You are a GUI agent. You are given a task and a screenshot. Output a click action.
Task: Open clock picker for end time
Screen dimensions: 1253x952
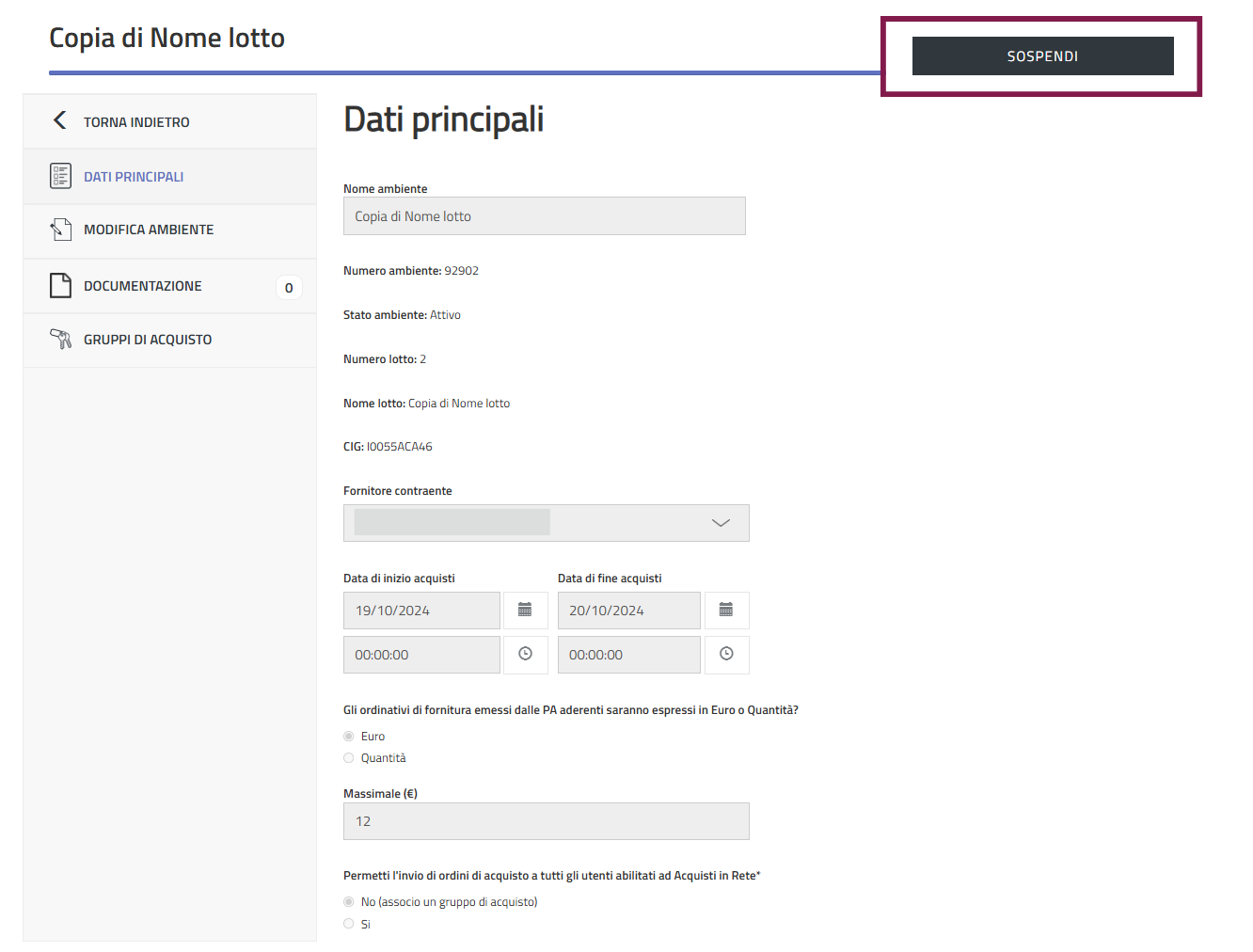(x=725, y=655)
